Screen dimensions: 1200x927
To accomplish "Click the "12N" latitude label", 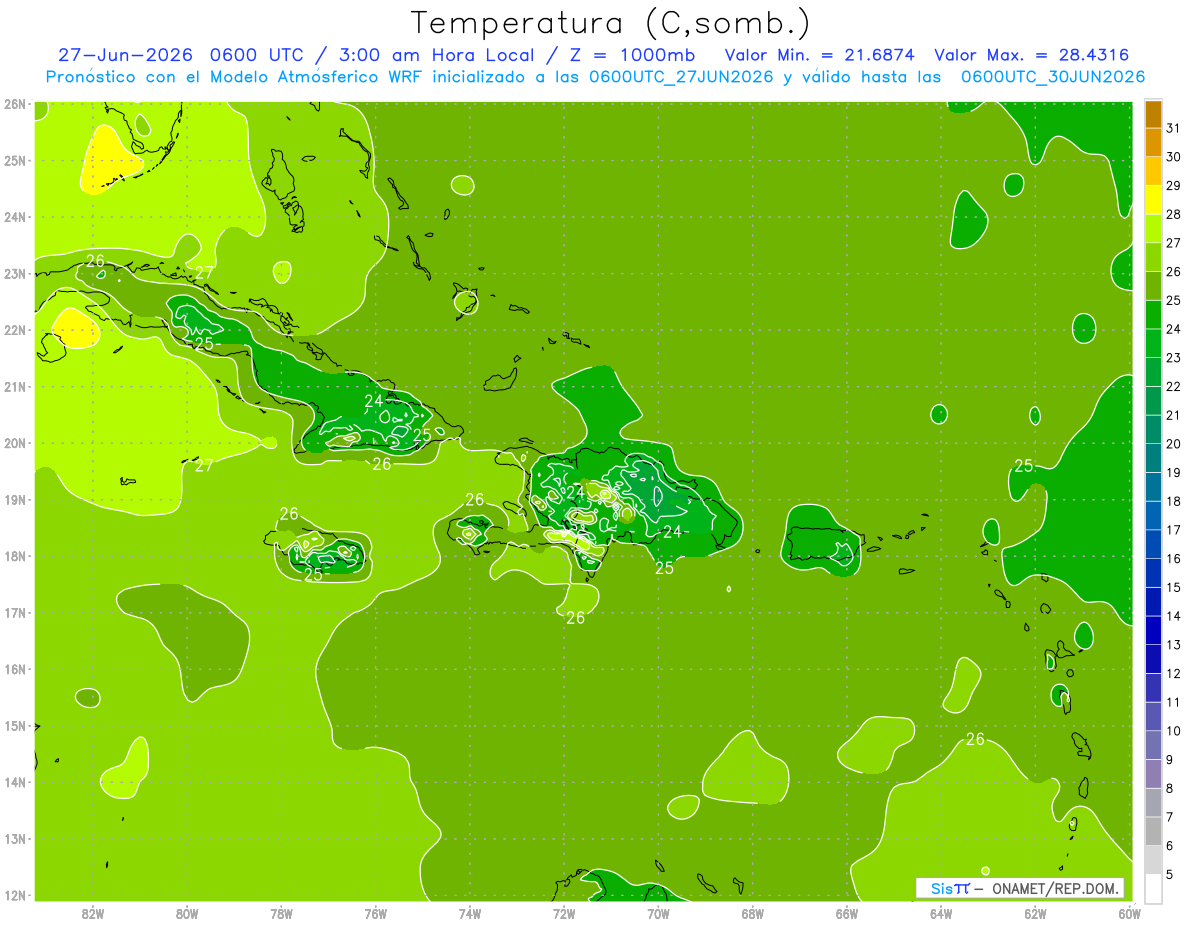I will click(14, 895).
